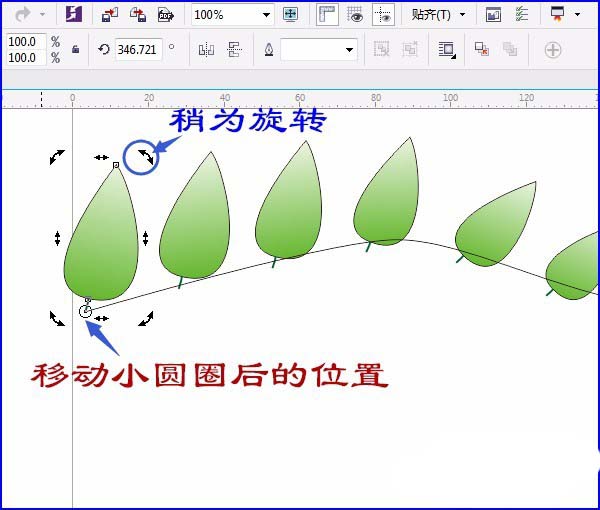600x510 pixels.
Task: Click the right-side vertical skew handle
Action: [x=145, y=238]
